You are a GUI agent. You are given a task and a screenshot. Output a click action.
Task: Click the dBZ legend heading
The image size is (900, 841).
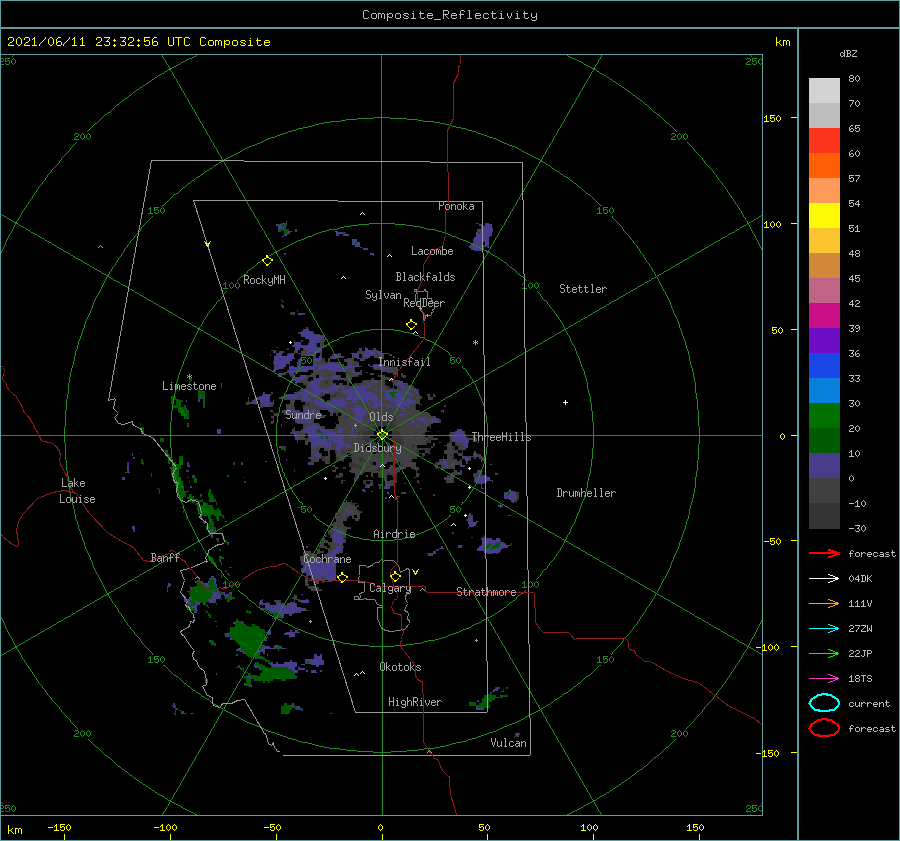848,53
